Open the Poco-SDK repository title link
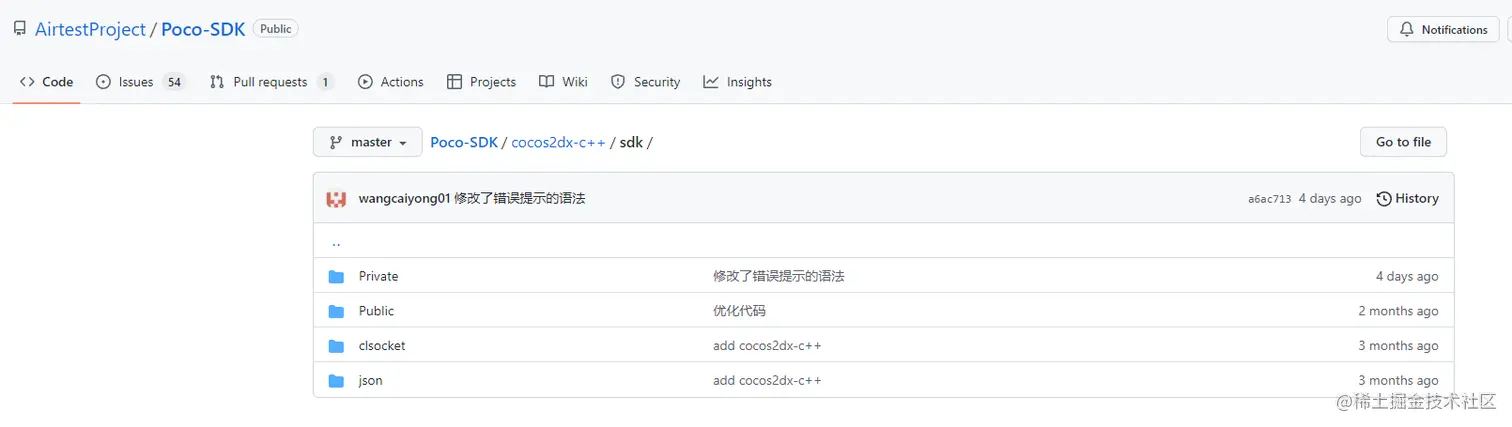Screen dimensions: 1512x427 [203, 29]
